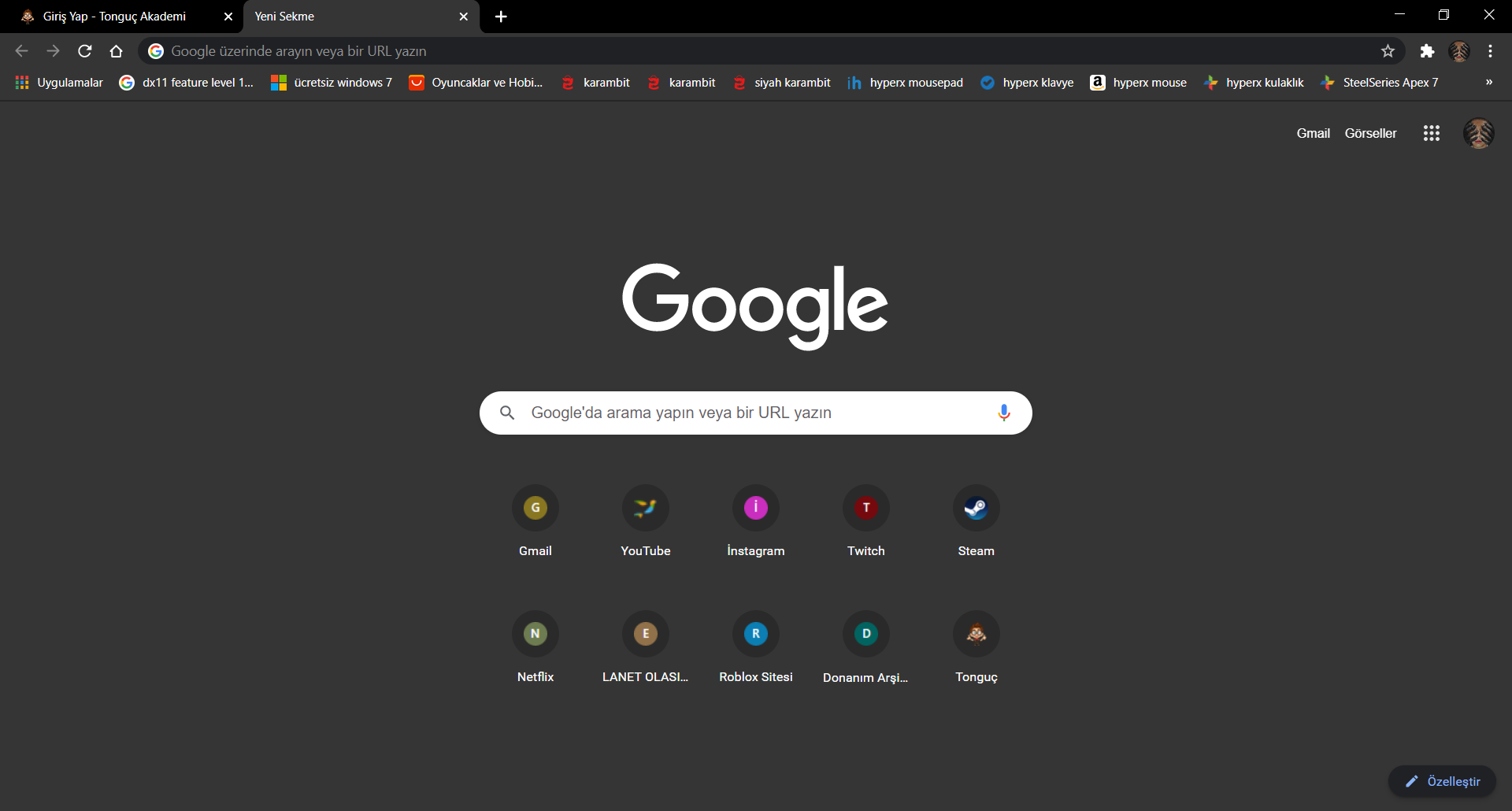Reload the current page
This screenshot has height=811, width=1512.
point(85,51)
